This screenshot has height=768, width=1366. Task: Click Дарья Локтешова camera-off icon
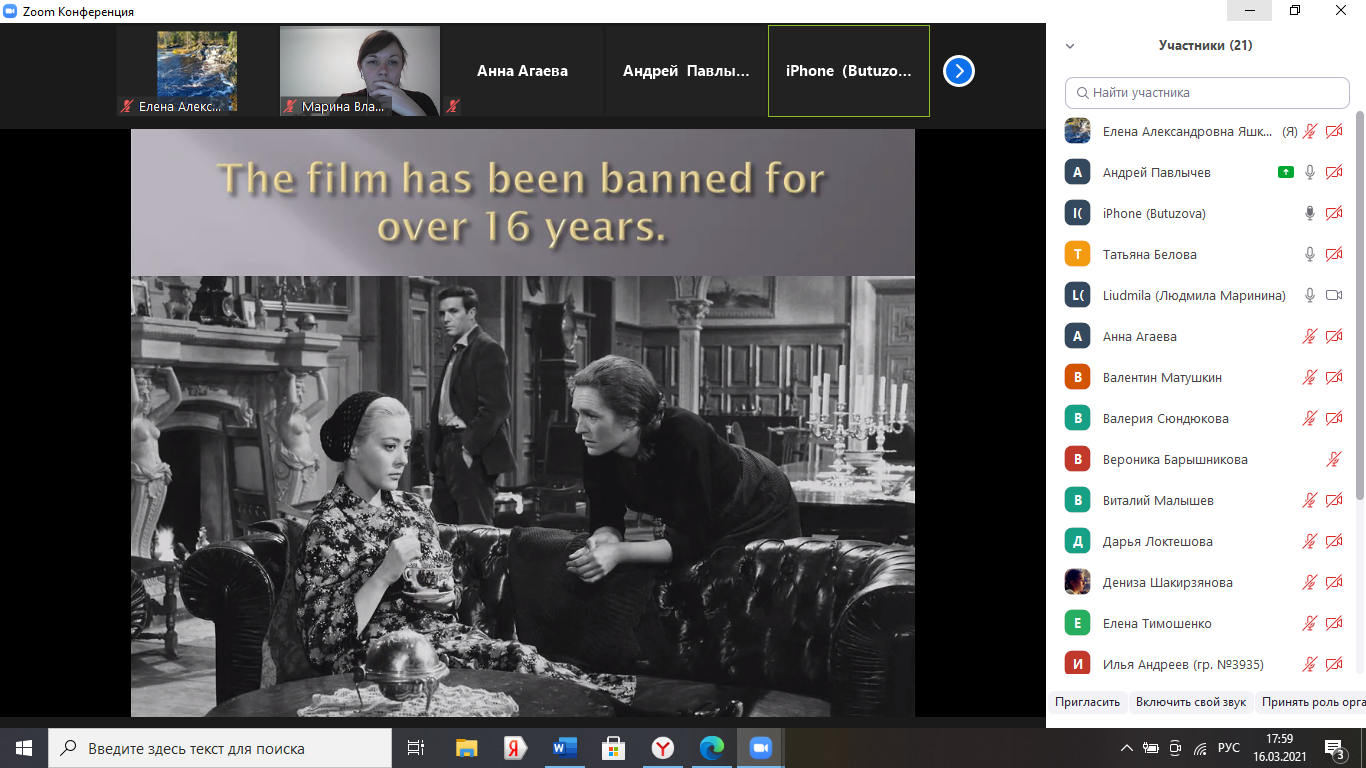pyautogui.click(x=1334, y=541)
